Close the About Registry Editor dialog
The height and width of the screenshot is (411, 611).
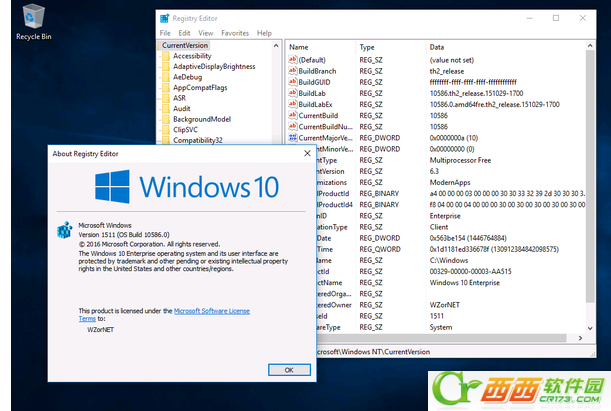307,153
